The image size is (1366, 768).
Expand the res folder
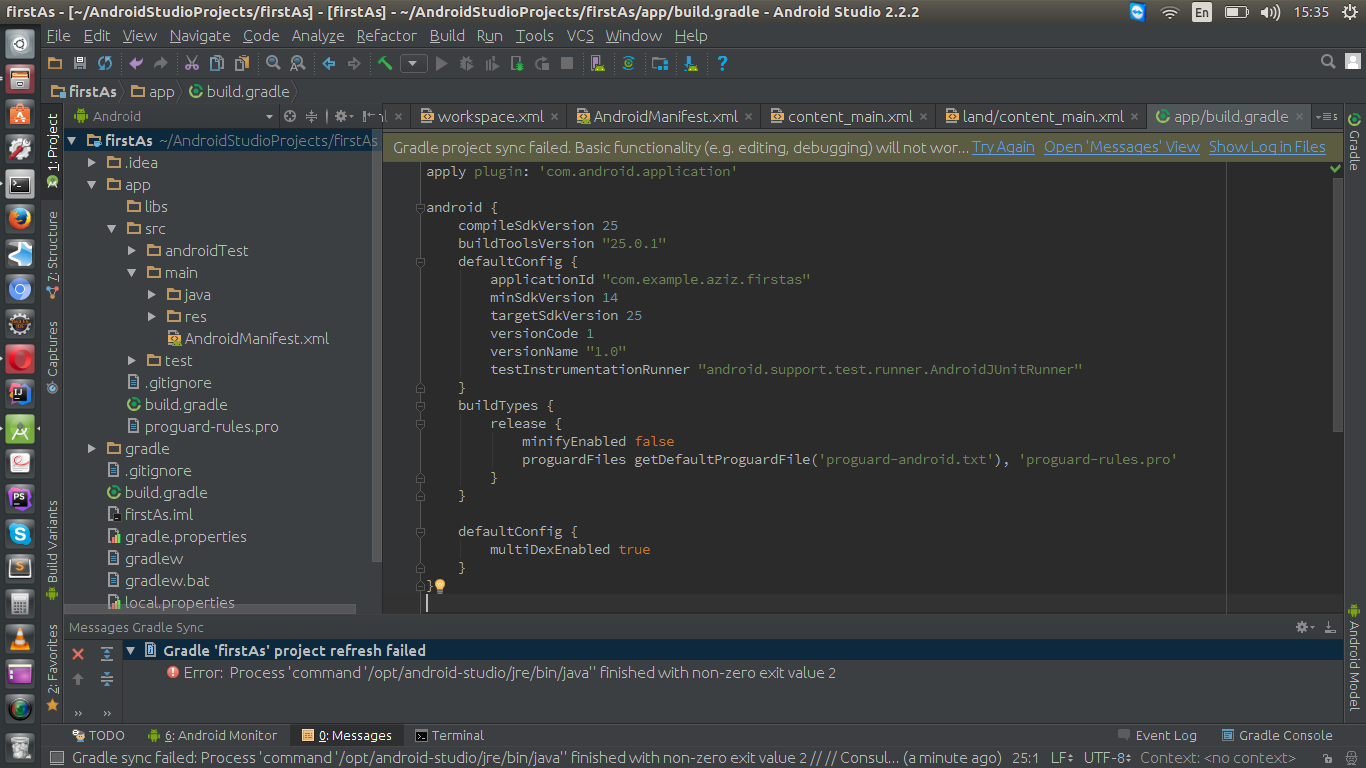(151, 317)
